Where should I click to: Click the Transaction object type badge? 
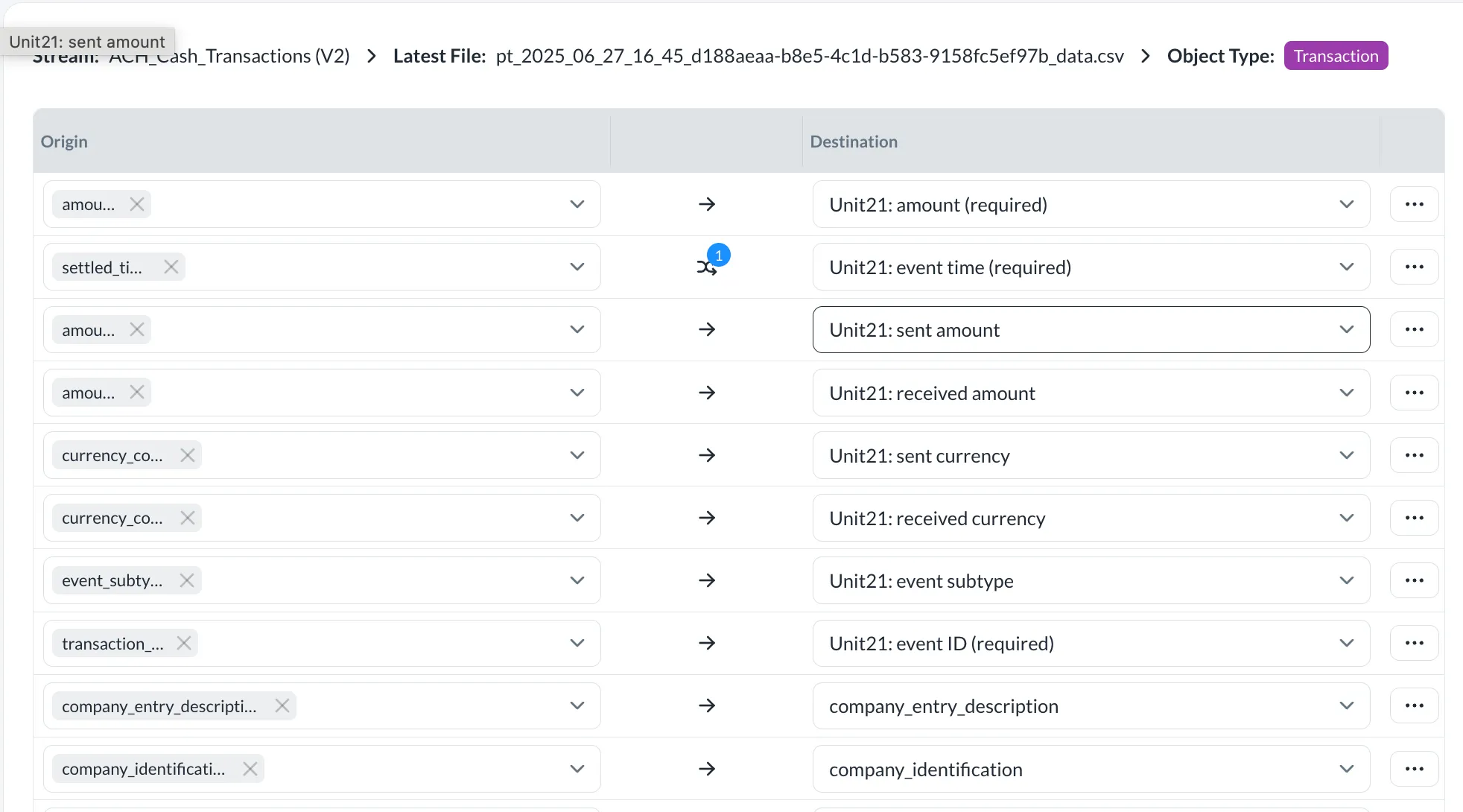tap(1336, 56)
